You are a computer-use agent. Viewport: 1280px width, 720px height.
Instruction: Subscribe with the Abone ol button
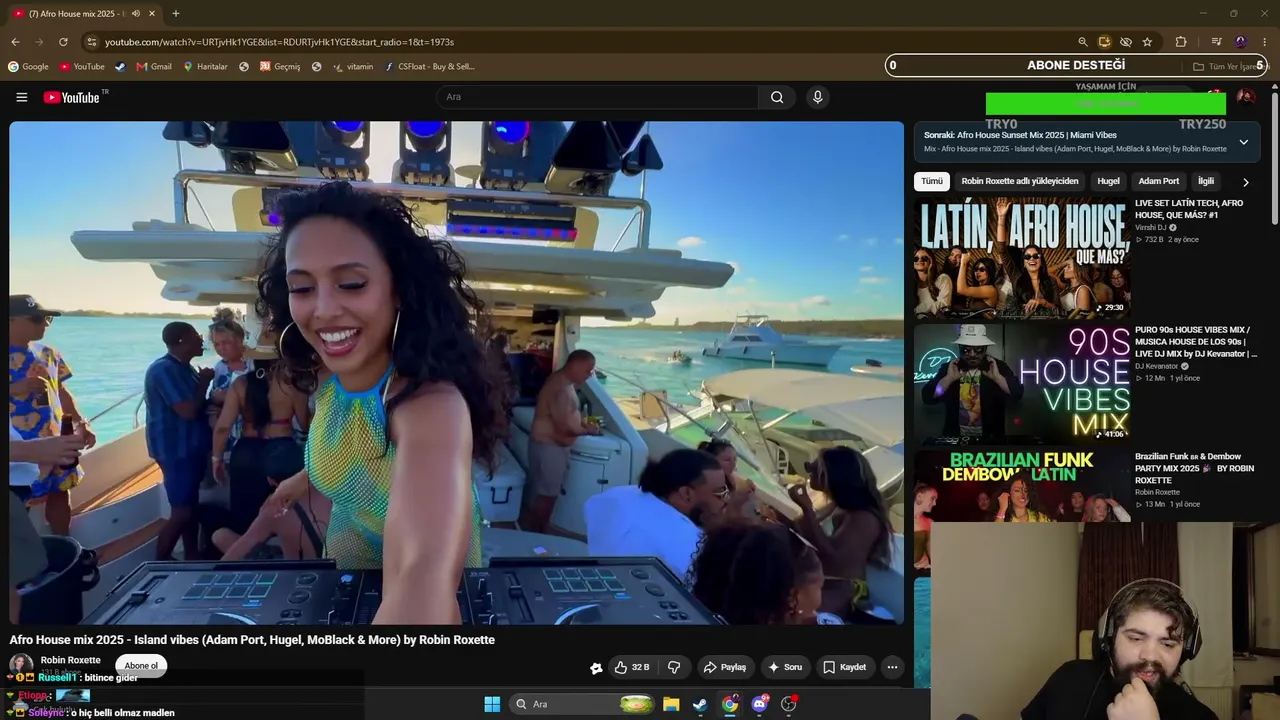tap(141, 666)
